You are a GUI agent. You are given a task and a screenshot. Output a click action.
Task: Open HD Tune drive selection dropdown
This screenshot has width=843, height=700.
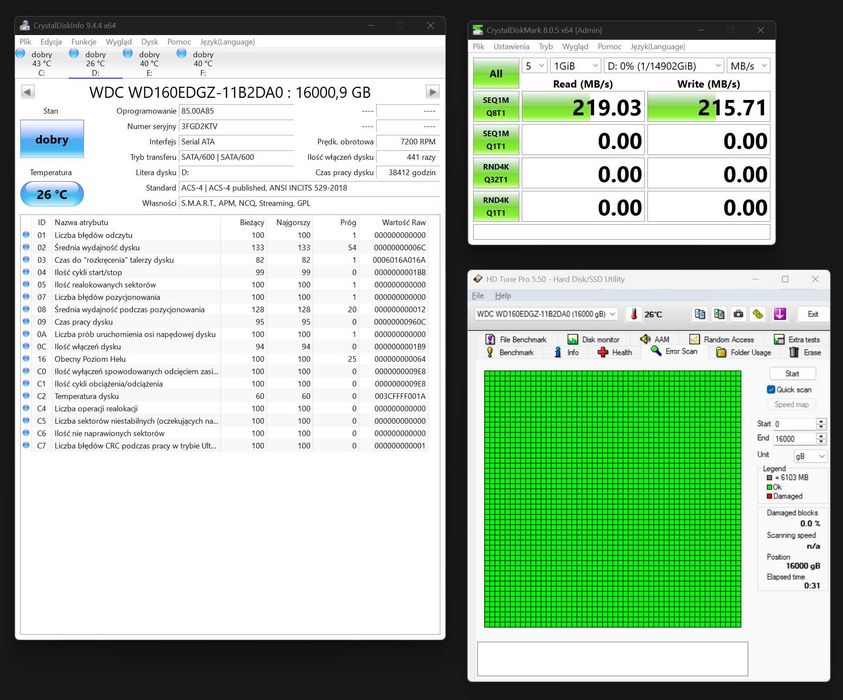546,314
